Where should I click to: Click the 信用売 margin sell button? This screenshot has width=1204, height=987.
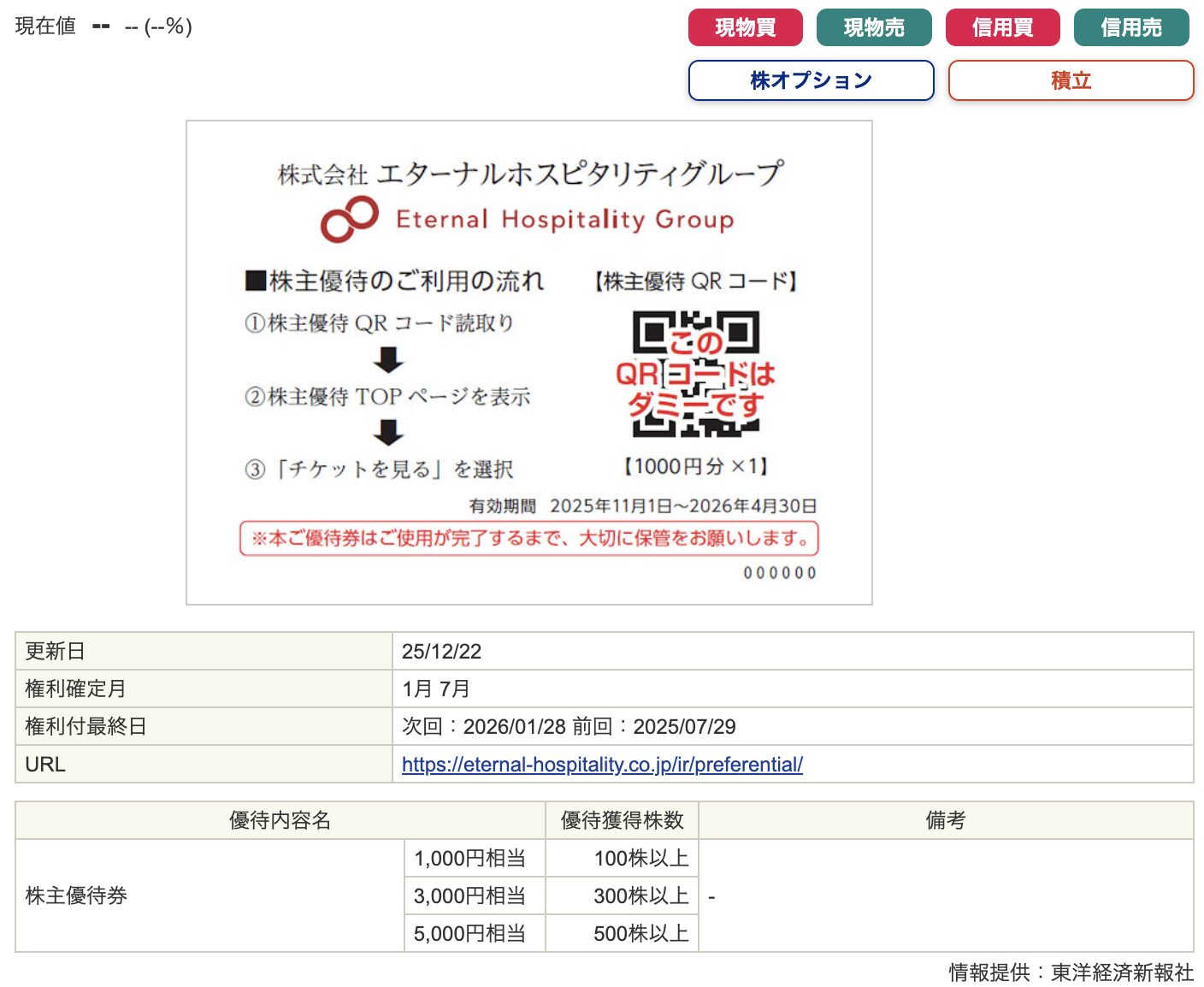pyautogui.click(x=1130, y=27)
